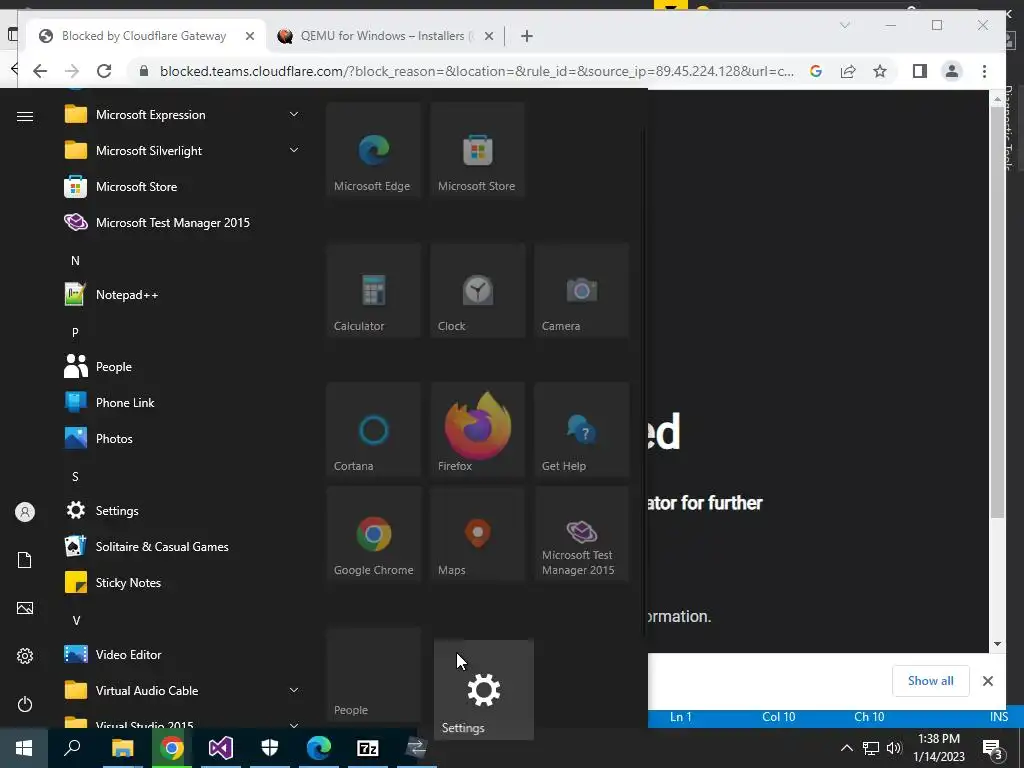Go back in Chrome
The image size is (1024, 768).
pos(40,71)
